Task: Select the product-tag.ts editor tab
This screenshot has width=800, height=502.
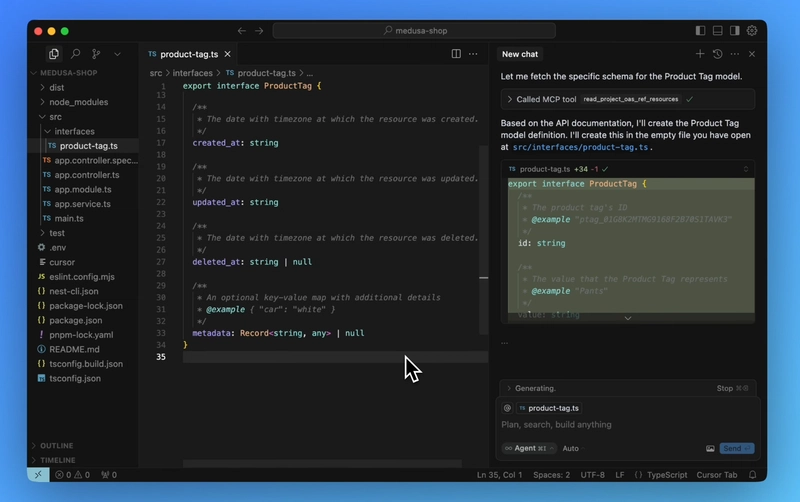Action: point(189,54)
